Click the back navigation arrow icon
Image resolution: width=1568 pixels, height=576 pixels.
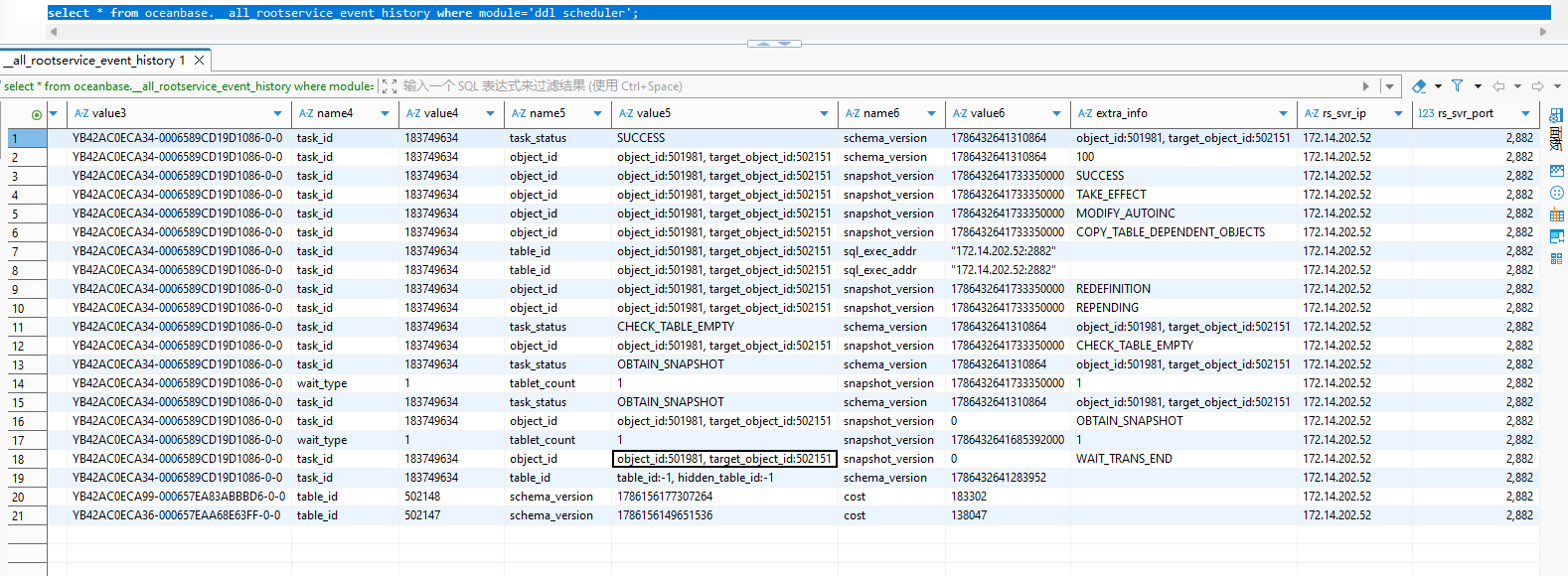[1498, 86]
